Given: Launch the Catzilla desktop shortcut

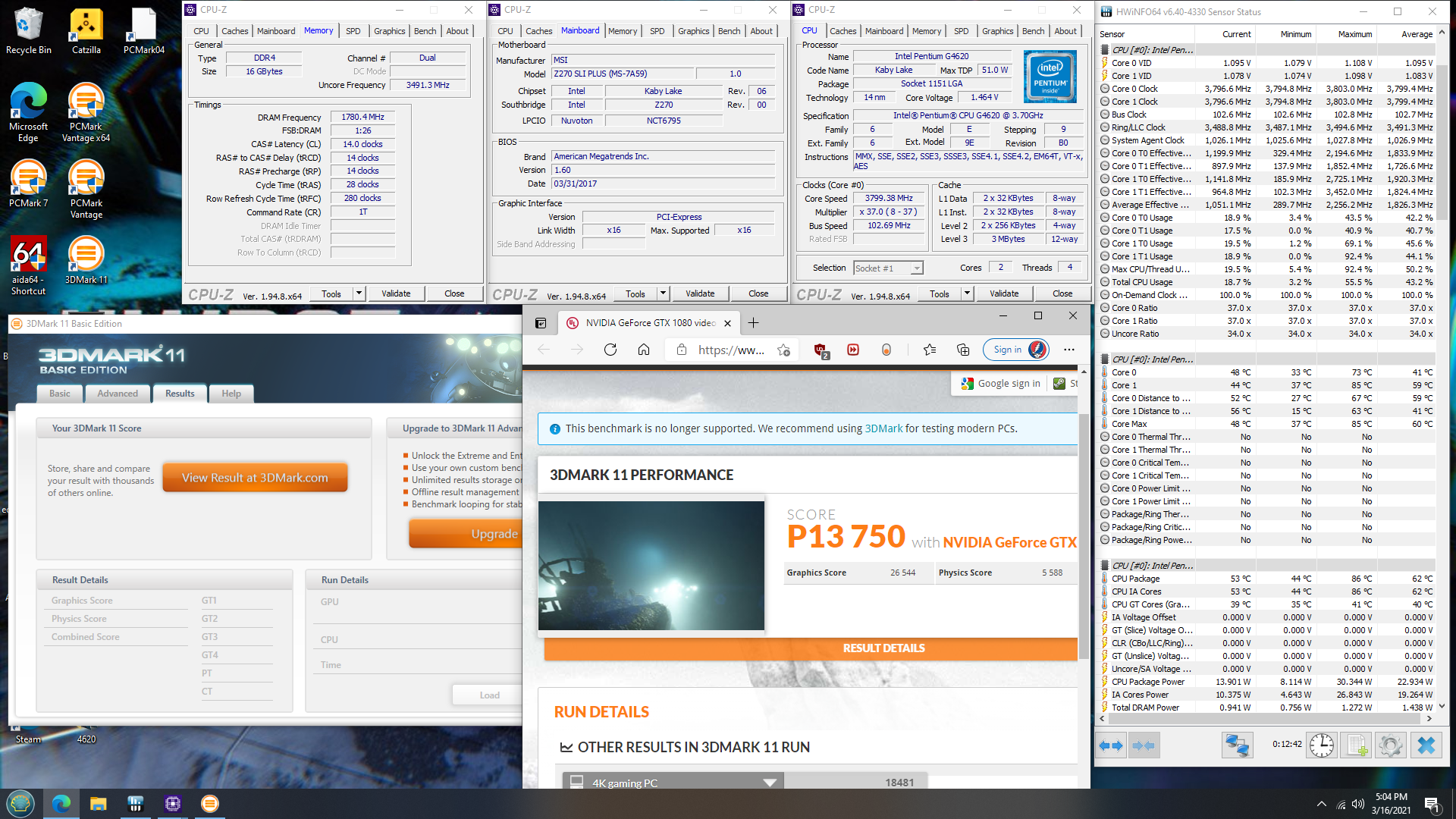Looking at the screenshot, I should pos(86,30).
